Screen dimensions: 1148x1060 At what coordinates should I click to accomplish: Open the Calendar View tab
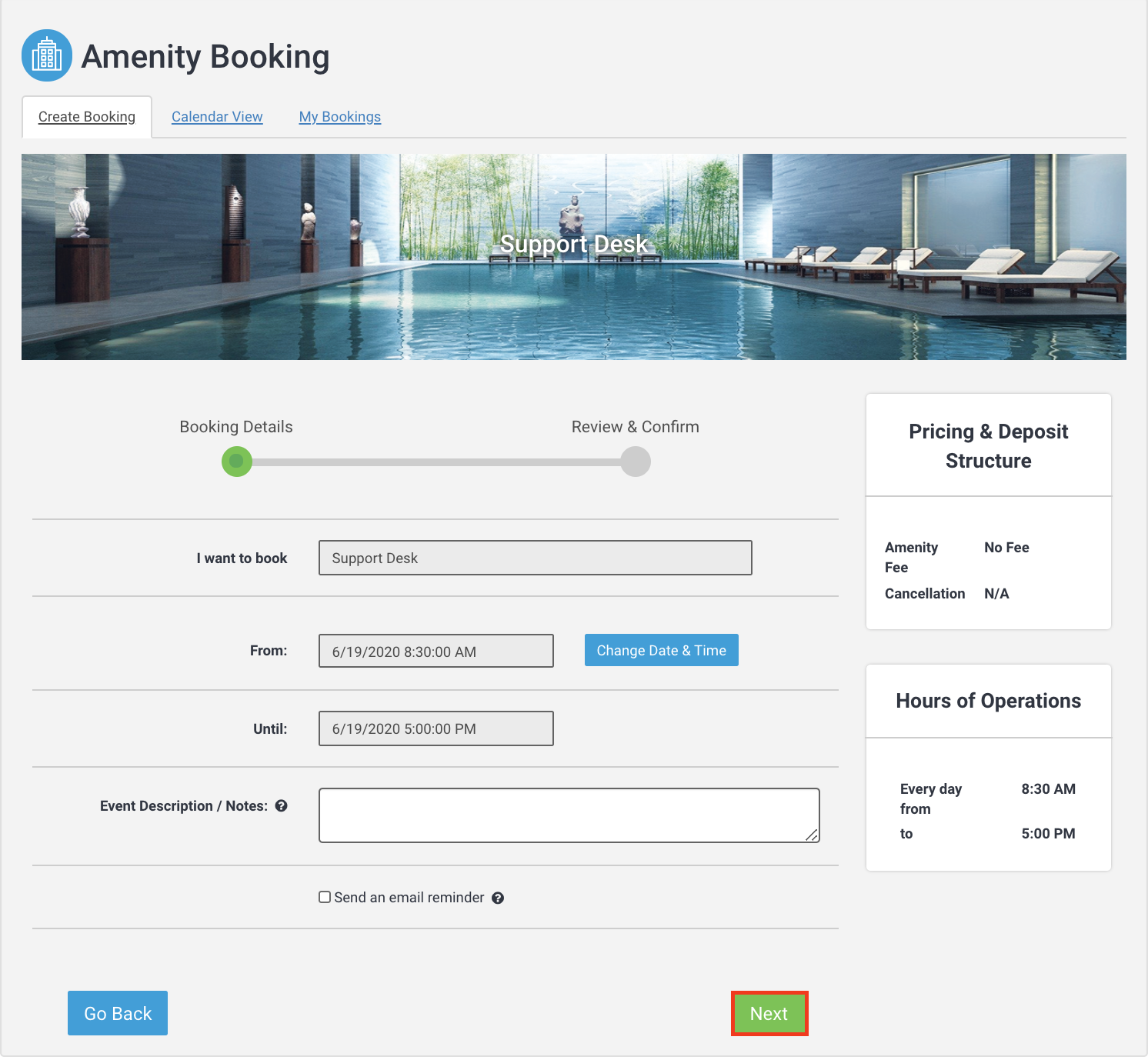pos(217,117)
